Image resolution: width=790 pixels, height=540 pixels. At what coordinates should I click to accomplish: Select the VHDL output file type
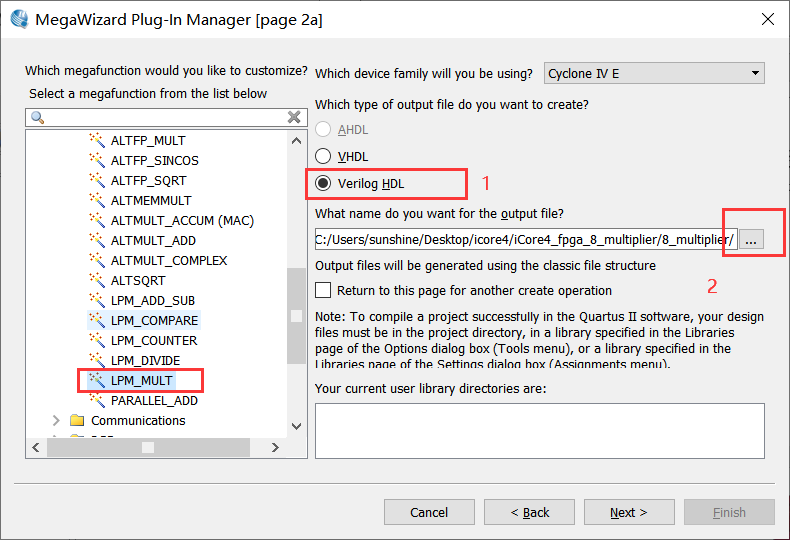tap(323, 156)
